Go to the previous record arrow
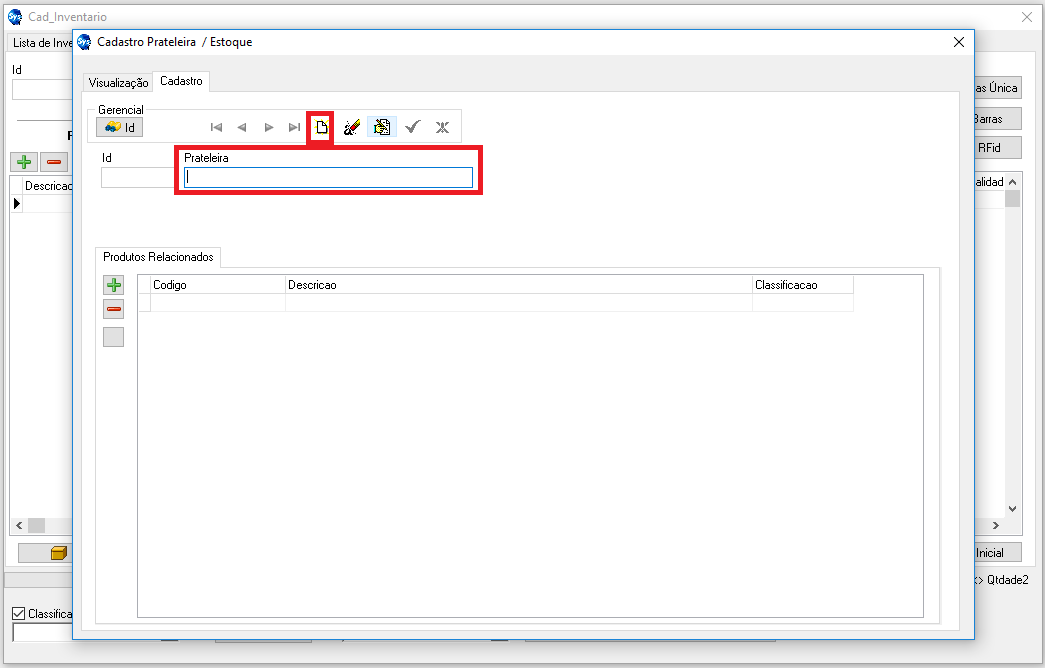Viewport: 1045px width, 668px height. pyautogui.click(x=241, y=127)
